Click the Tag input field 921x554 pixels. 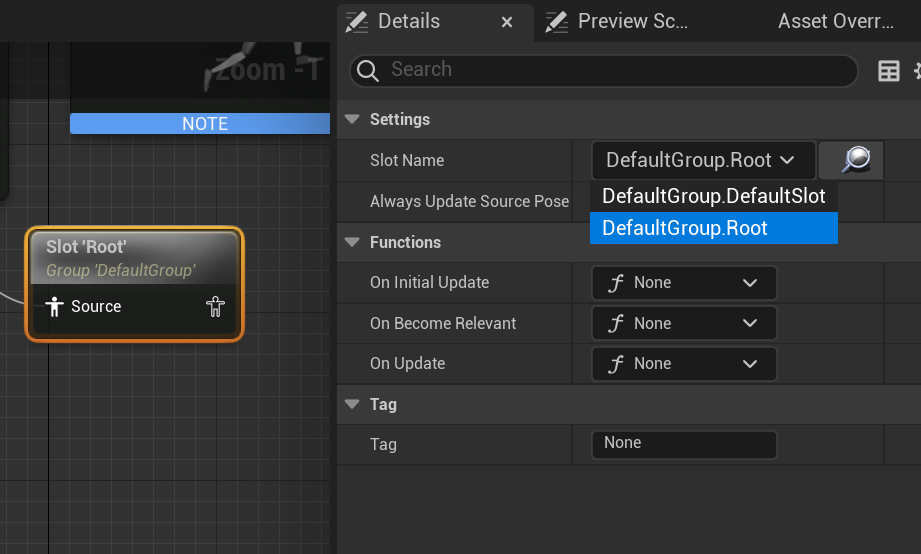coord(684,444)
